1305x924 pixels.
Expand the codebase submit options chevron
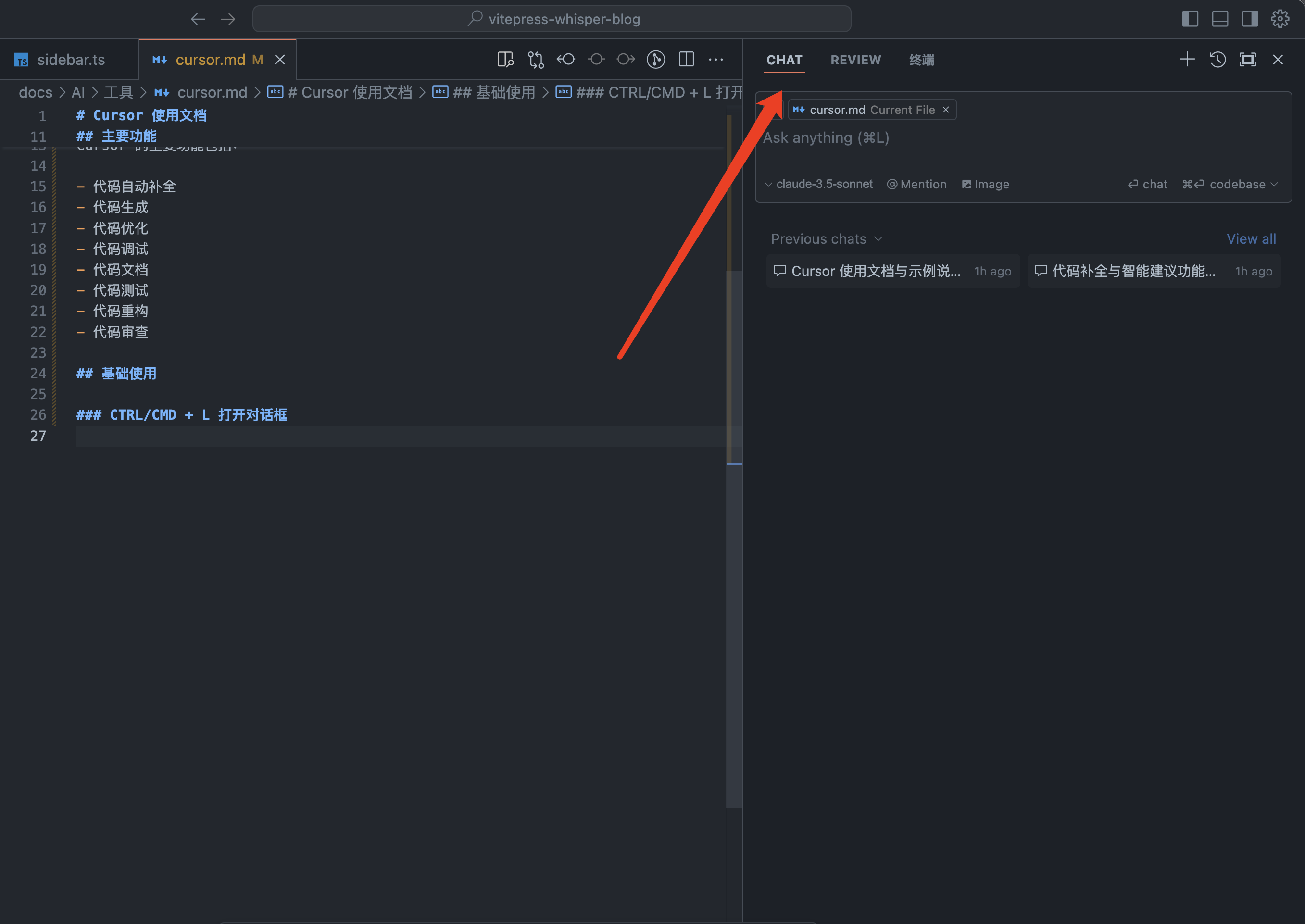[1275, 184]
